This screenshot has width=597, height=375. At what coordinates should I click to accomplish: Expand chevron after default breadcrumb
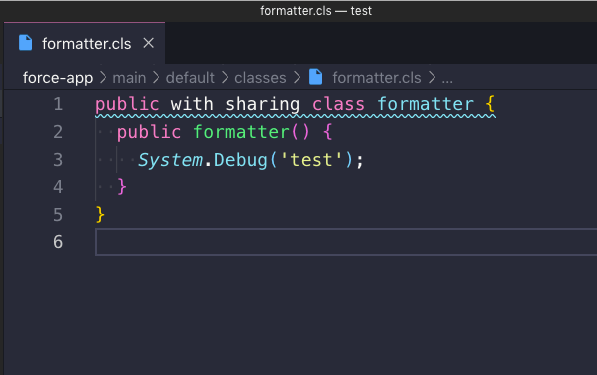coord(225,78)
